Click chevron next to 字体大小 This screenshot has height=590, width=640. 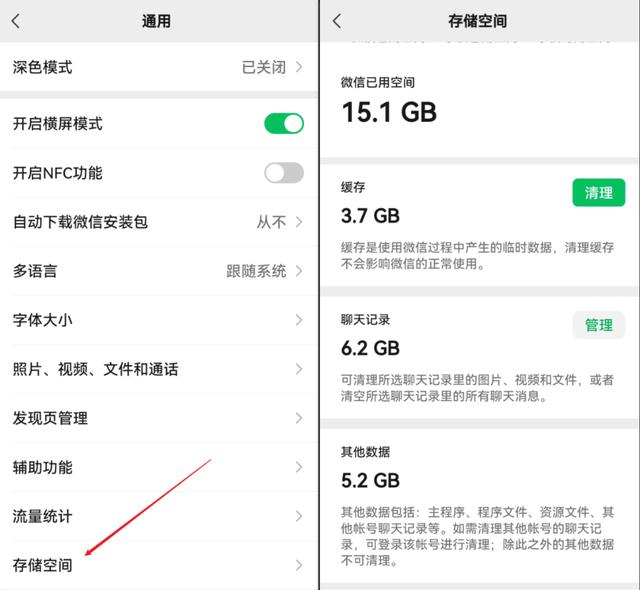click(x=299, y=320)
